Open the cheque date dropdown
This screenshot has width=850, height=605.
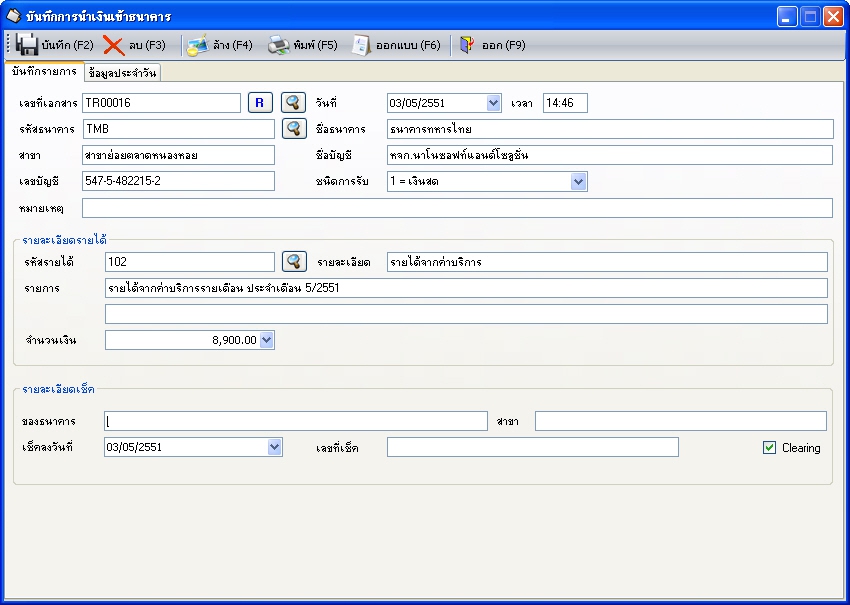[x=275, y=447]
